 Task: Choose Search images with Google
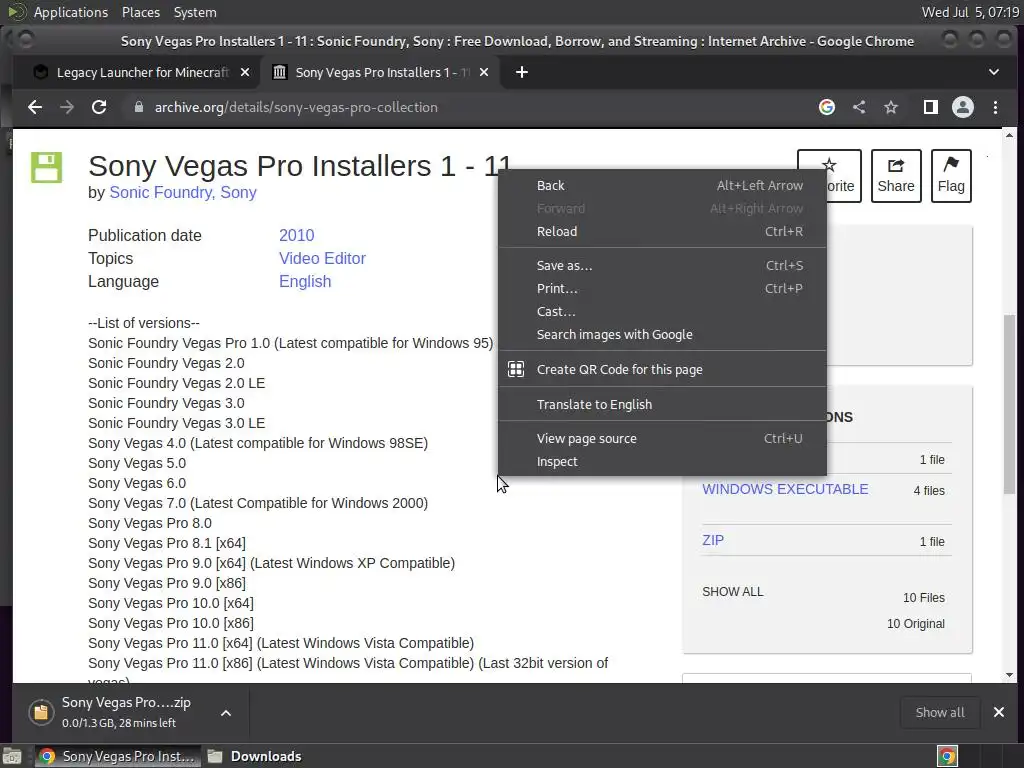pos(662,334)
